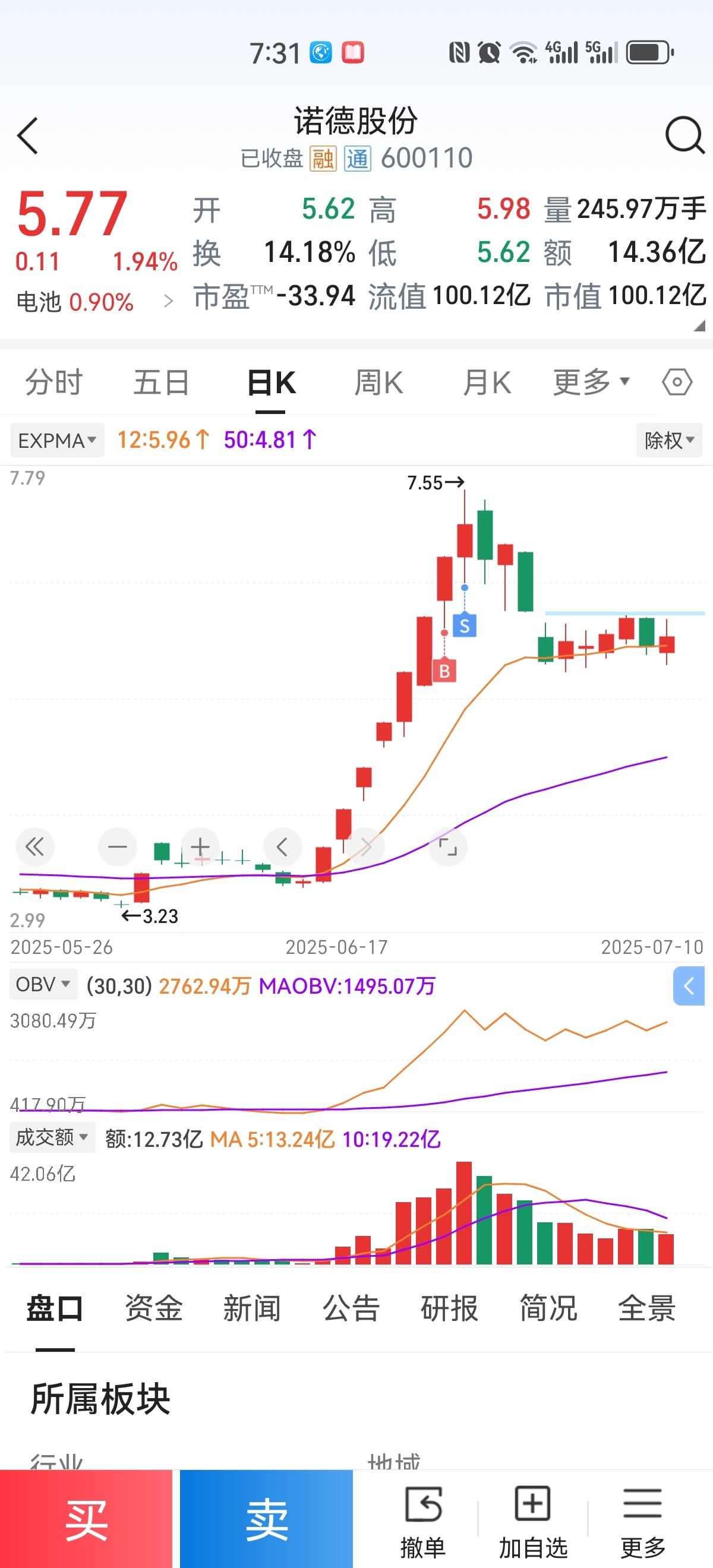Open the 全景 tab
This screenshot has width=713, height=1568.
click(646, 1308)
